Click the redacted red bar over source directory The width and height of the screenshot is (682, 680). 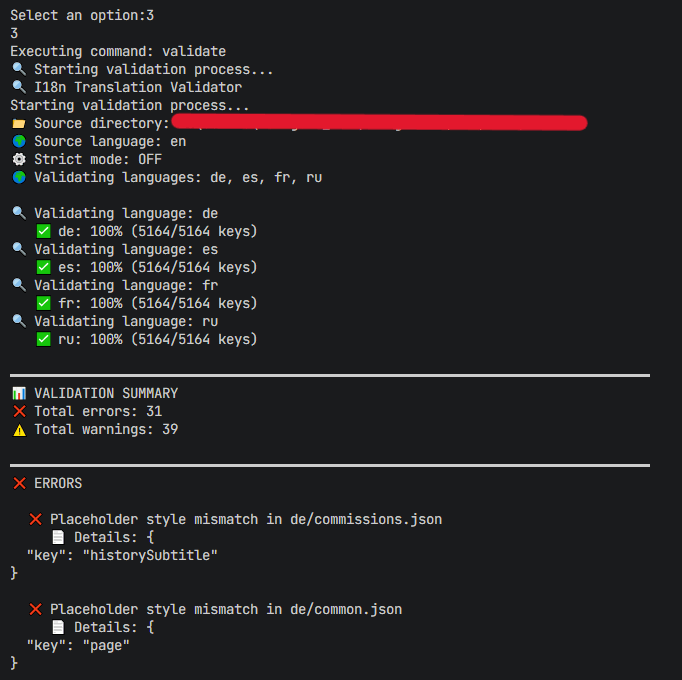click(379, 122)
